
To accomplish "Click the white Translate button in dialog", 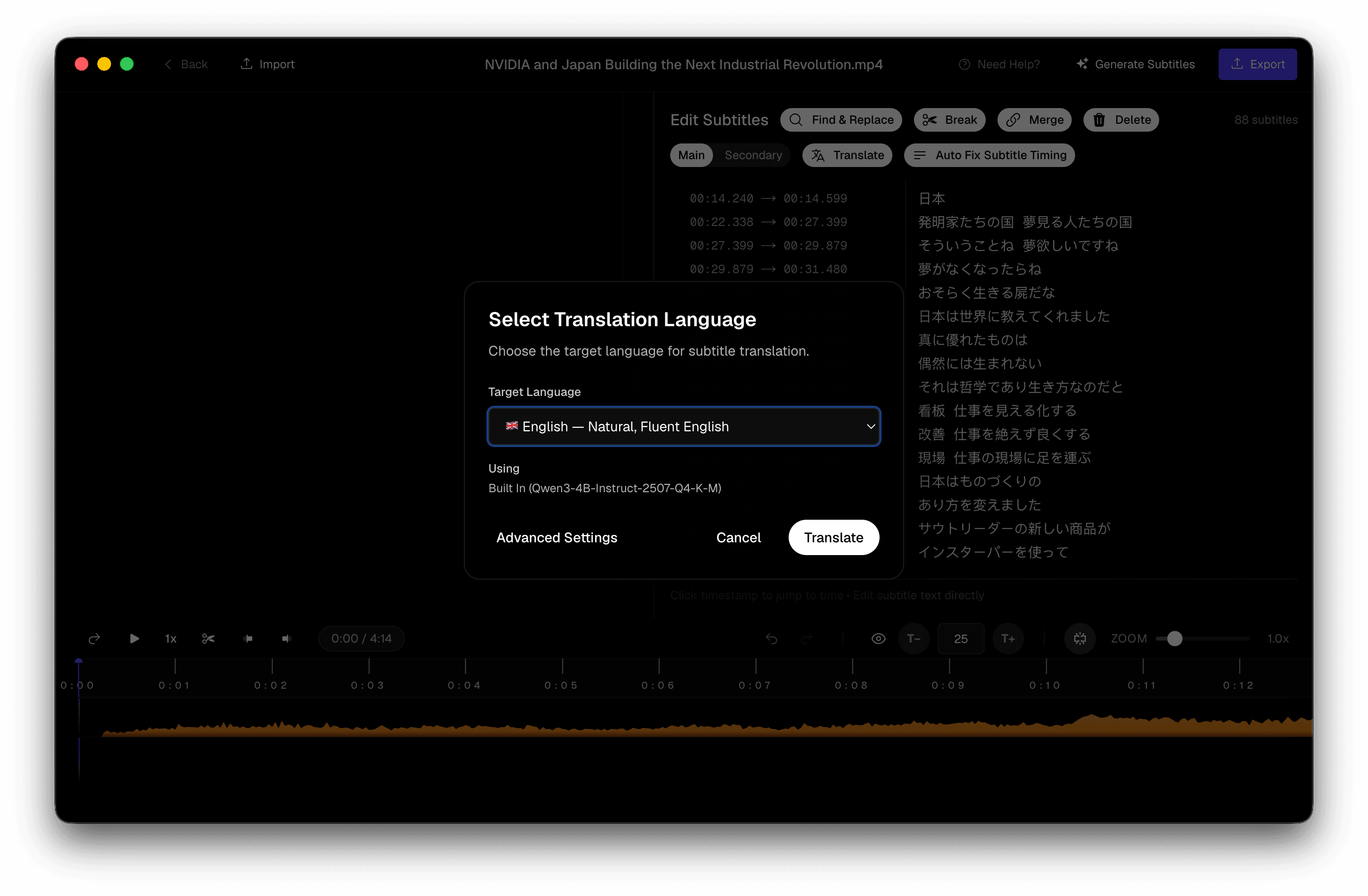I will (833, 537).
